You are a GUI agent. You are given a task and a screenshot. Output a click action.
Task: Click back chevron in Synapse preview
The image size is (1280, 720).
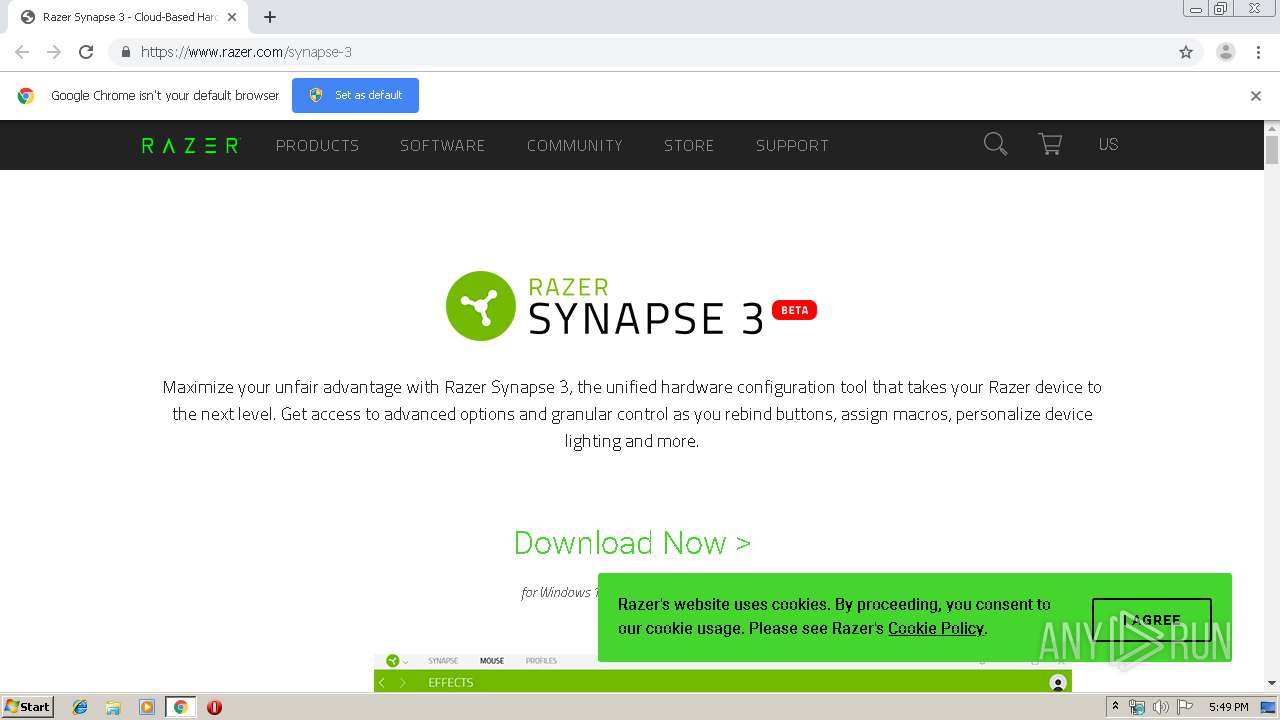tap(382, 683)
